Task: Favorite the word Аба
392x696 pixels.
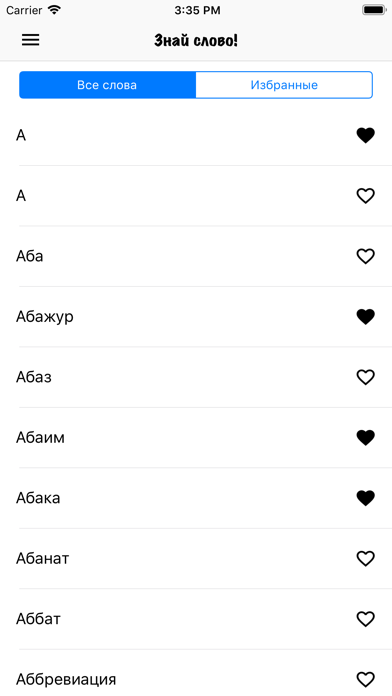Action: pos(365,256)
